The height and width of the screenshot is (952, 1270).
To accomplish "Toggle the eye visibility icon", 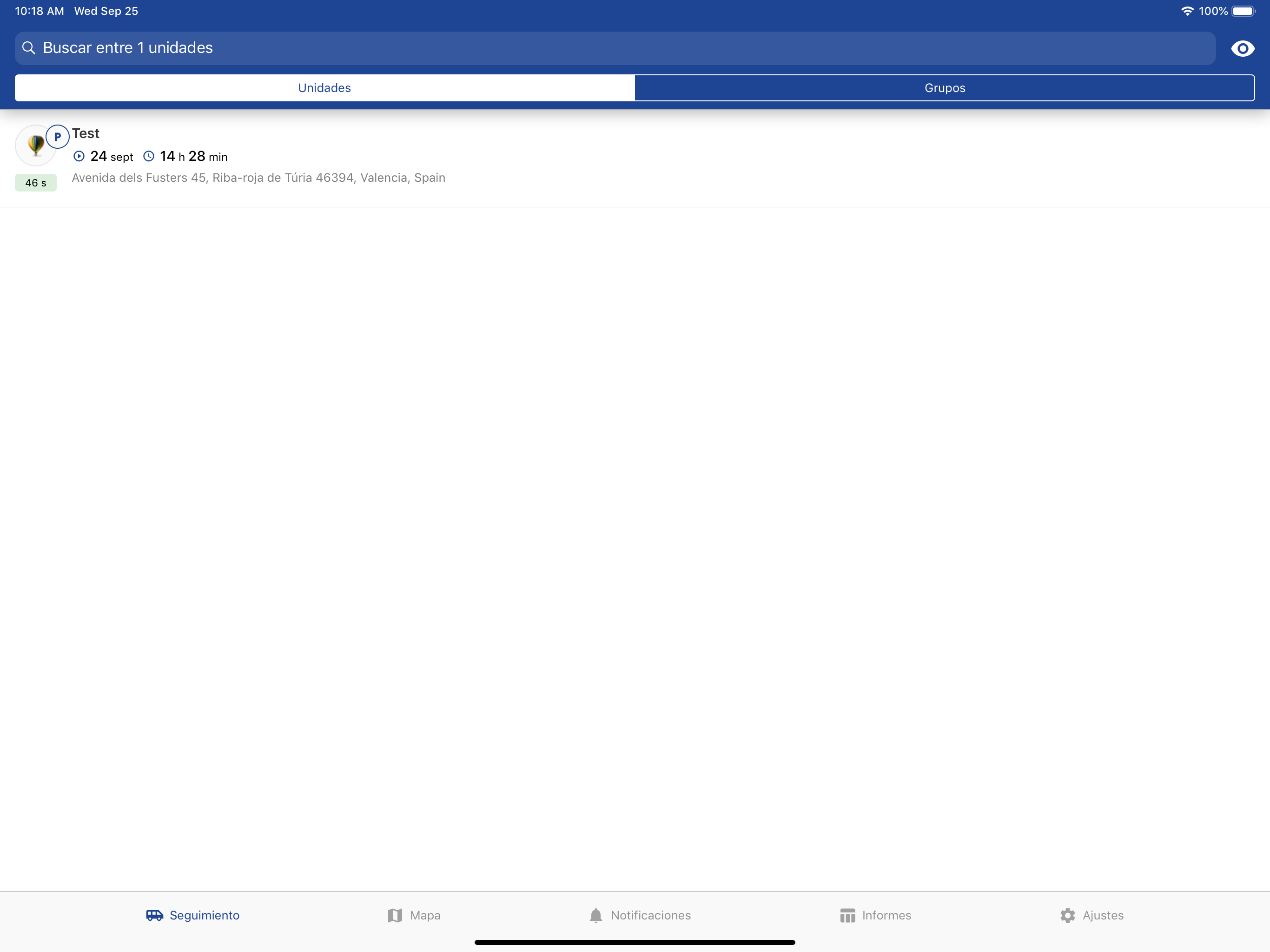I will point(1243,48).
